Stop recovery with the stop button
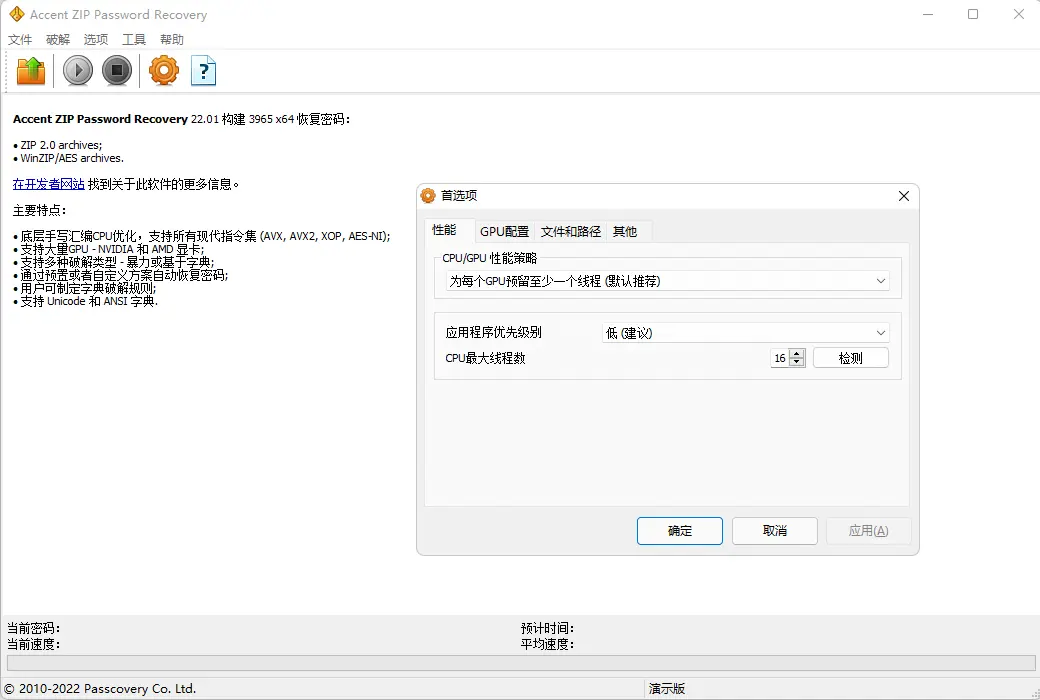This screenshot has height=700, width=1040. pyautogui.click(x=117, y=70)
